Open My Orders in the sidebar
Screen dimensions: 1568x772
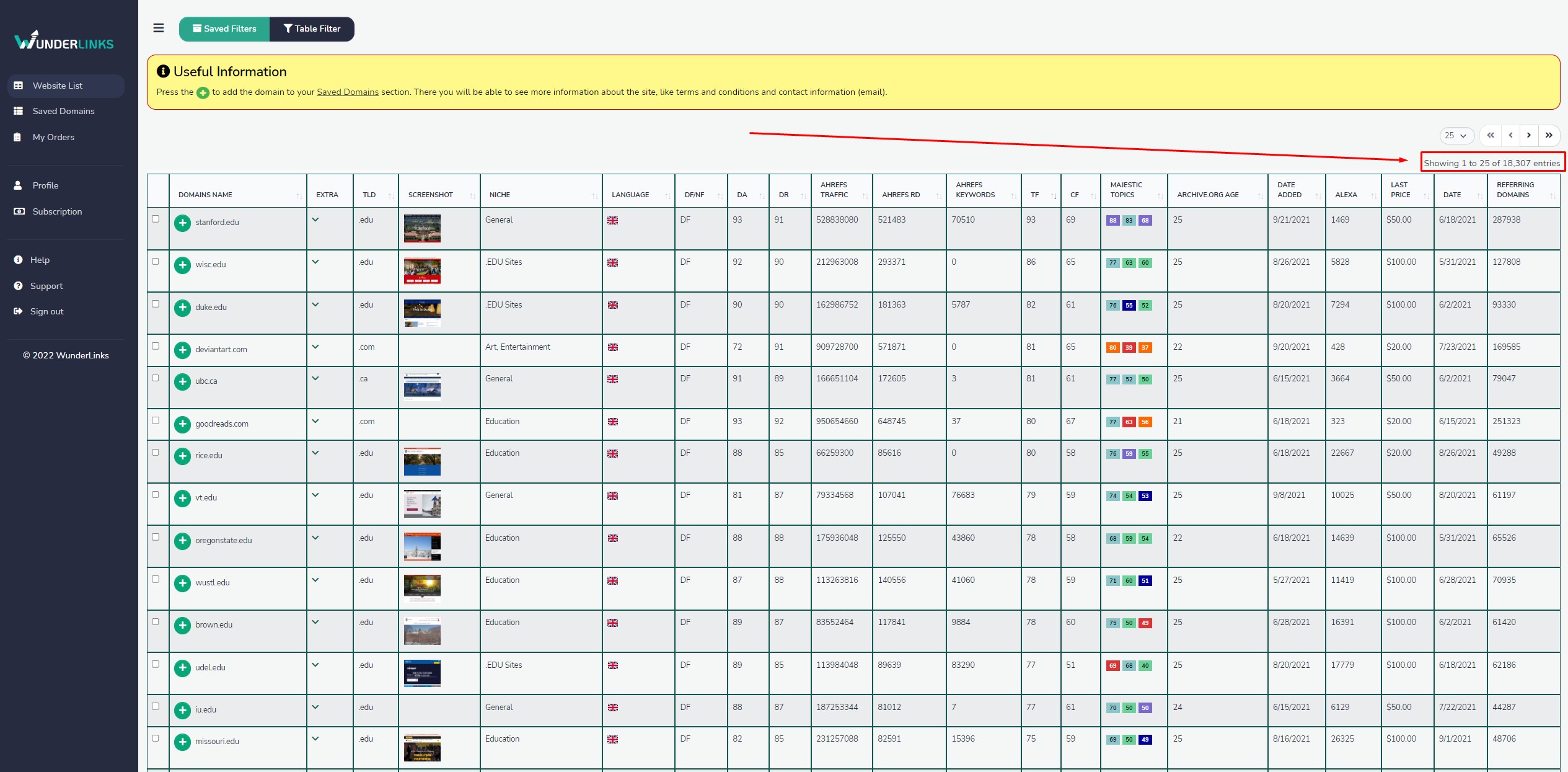(66, 137)
